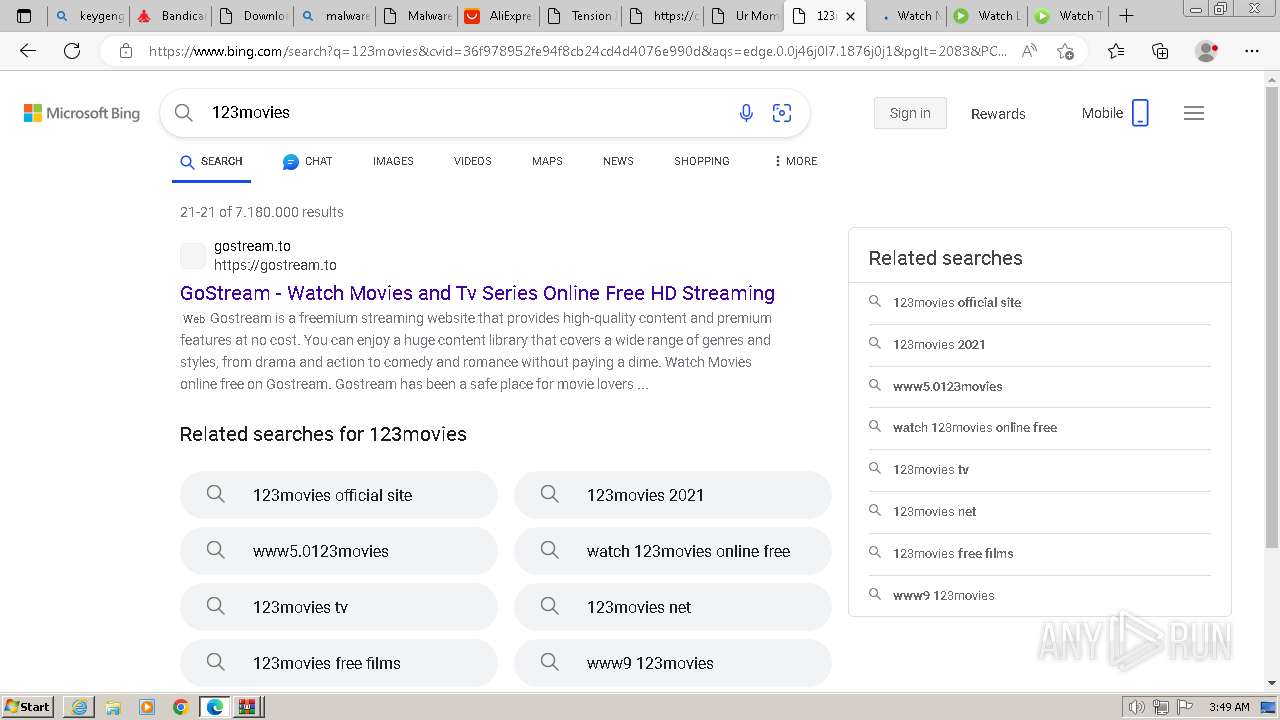Open the browser profile avatar

click(1207, 50)
